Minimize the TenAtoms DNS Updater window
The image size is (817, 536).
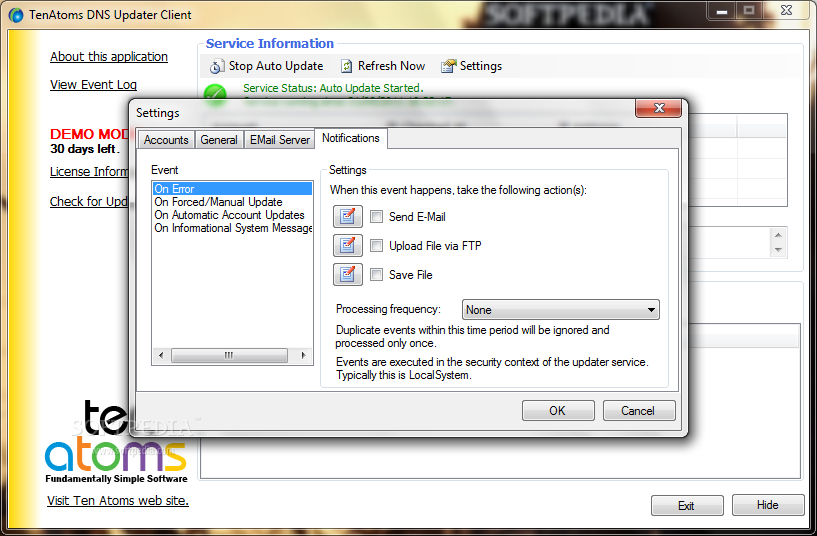click(x=722, y=10)
